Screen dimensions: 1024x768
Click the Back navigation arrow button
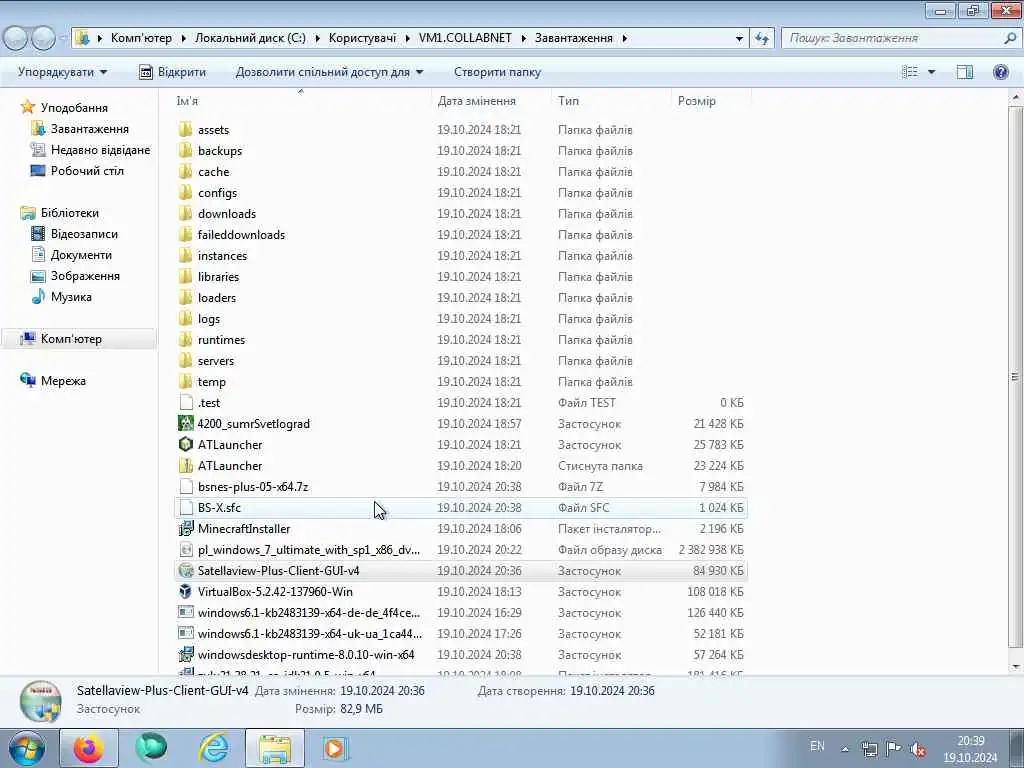tap(16, 38)
